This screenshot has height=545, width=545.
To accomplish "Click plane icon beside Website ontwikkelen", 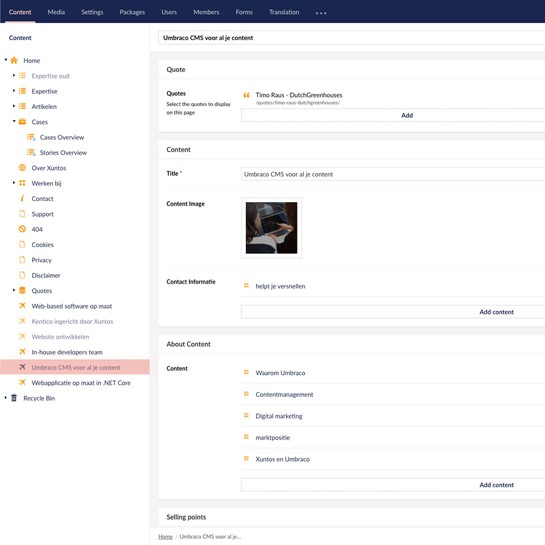I will (x=22, y=336).
